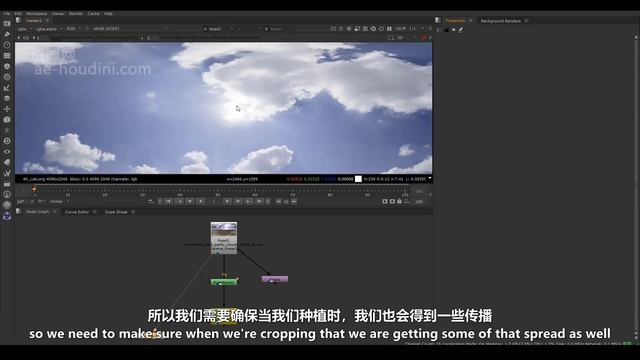The height and width of the screenshot is (360, 640).
Task: Switch to the Curve Editor tab
Action: click(x=77, y=212)
